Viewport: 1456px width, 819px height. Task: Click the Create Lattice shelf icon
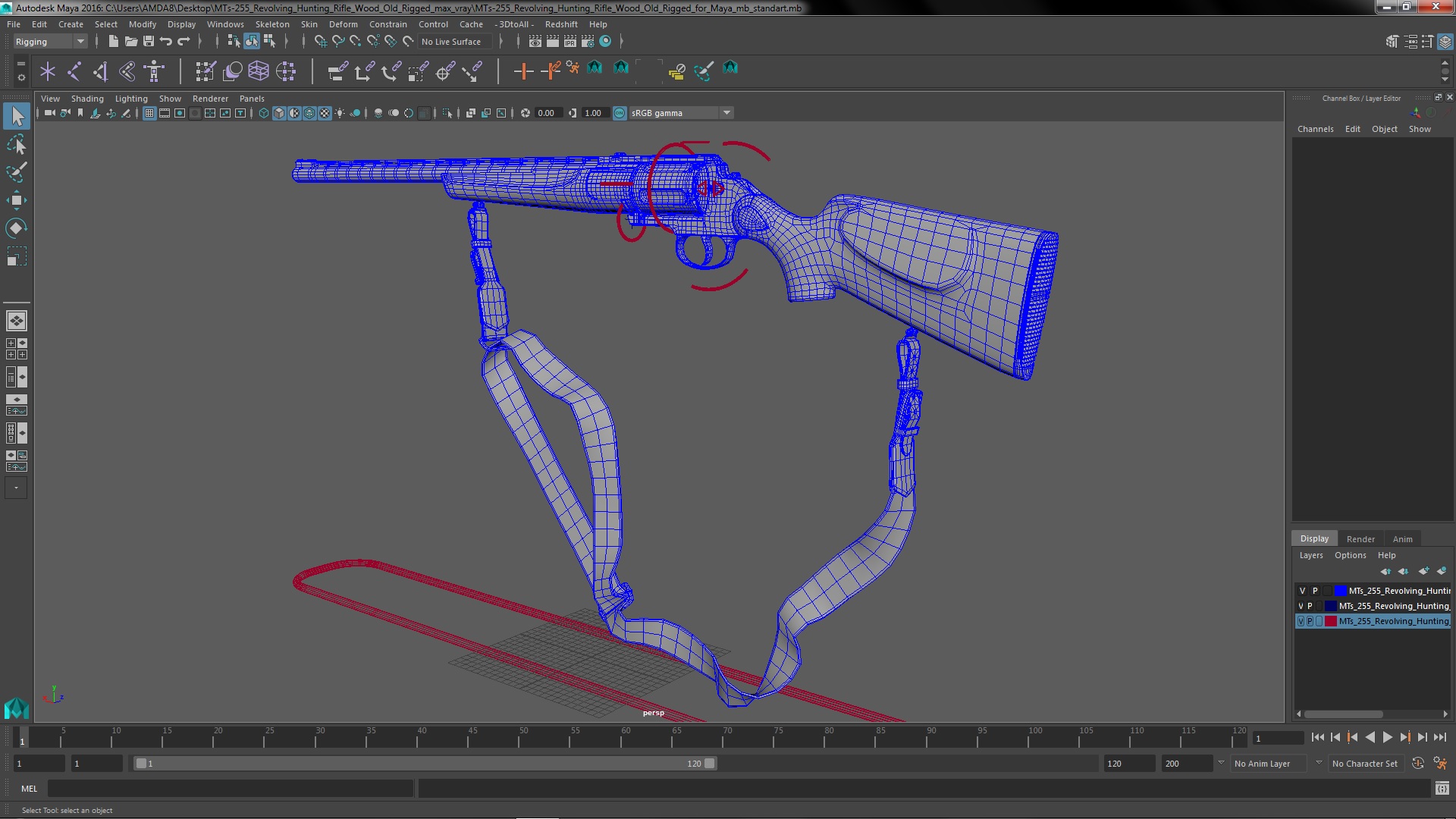pos(259,71)
